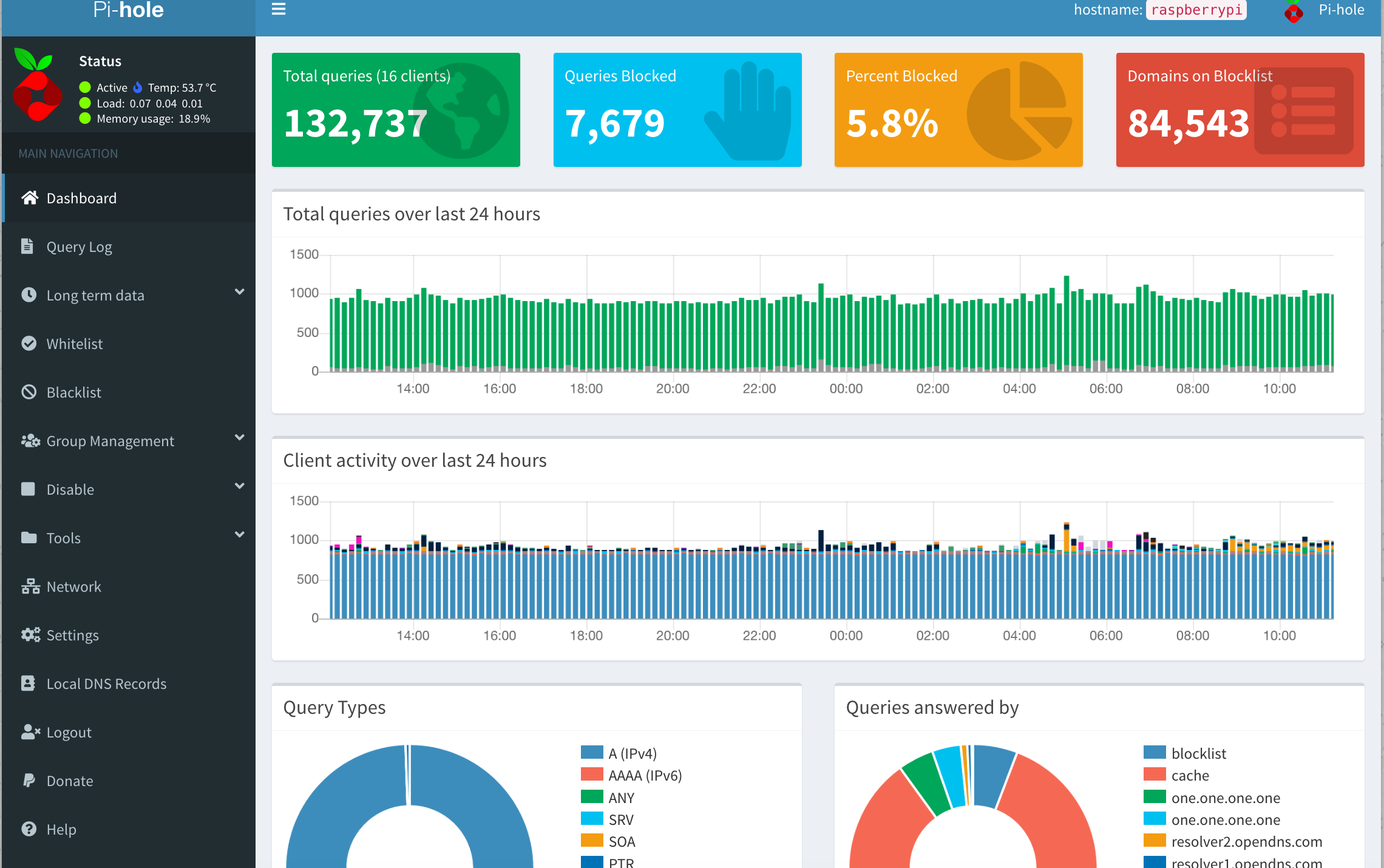This screenshot has width=1384, height=868.
Task: Open the Dashboard page
Action: tap(129, 198)
